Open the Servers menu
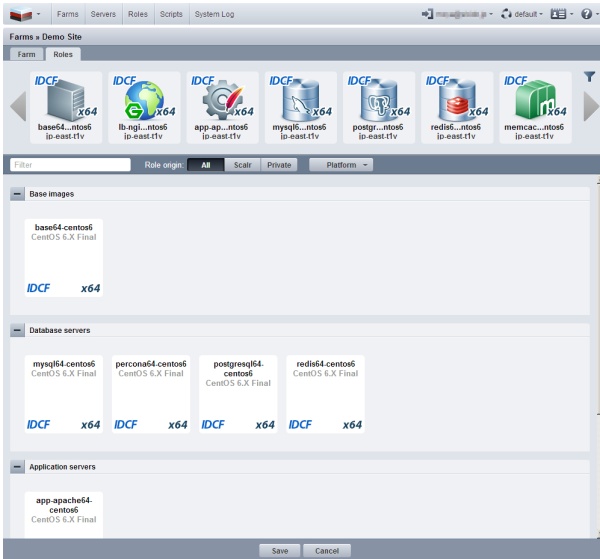The width and height of the screenshot is (600, 559). 104,15
